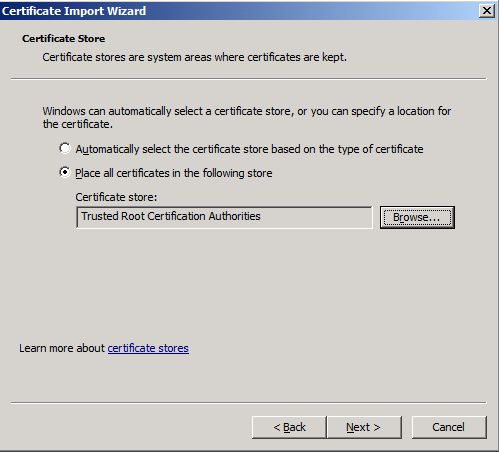Viewport: 499px width, 452px height.
Task: Proceed with the Next button
Action: [x=364, y=427]
